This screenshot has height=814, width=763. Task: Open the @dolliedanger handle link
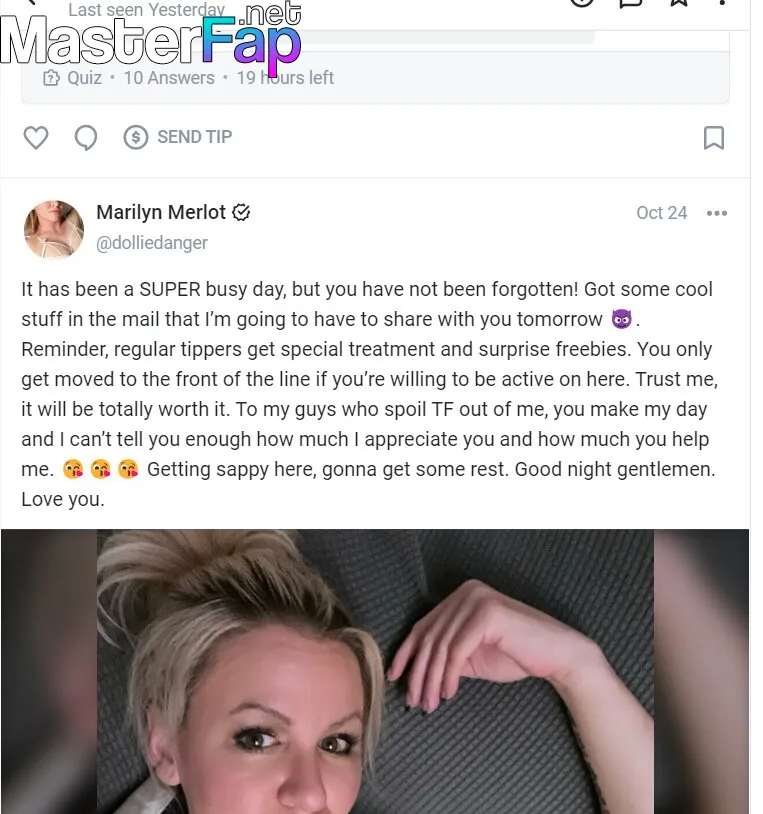[x=152, y=242]
